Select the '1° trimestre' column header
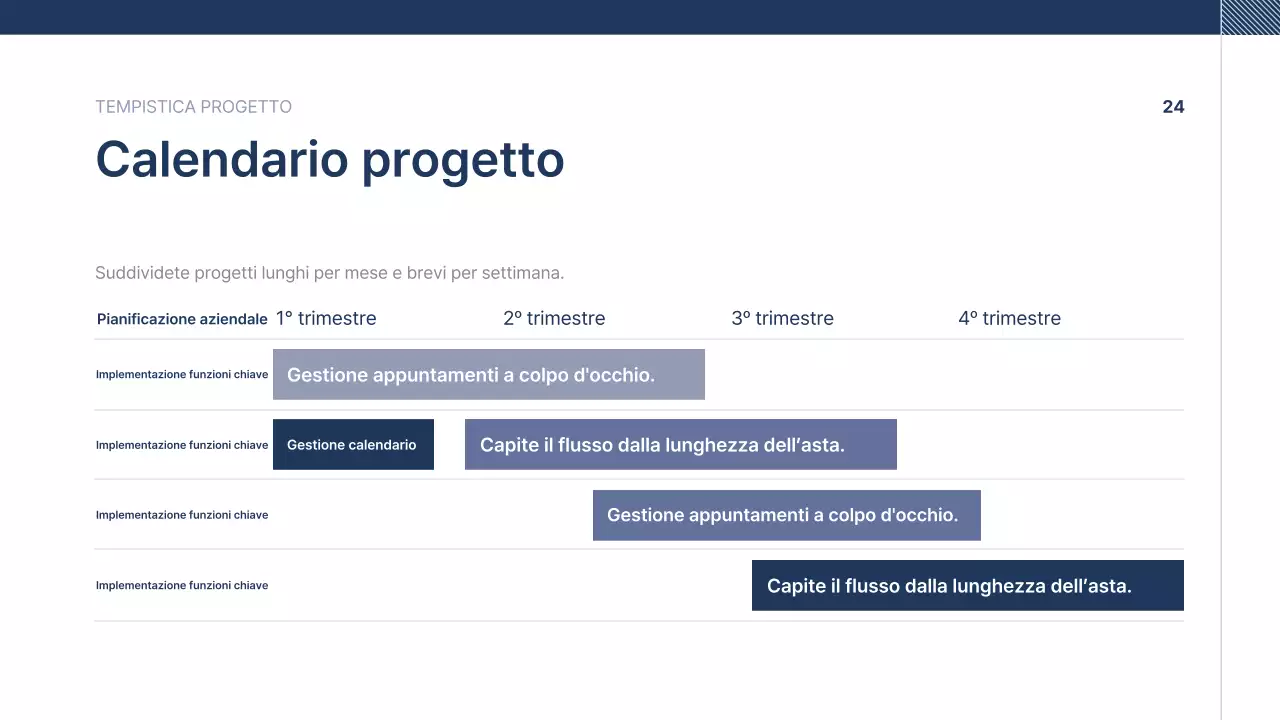The image size is (1280, 720). click(325, 318)
